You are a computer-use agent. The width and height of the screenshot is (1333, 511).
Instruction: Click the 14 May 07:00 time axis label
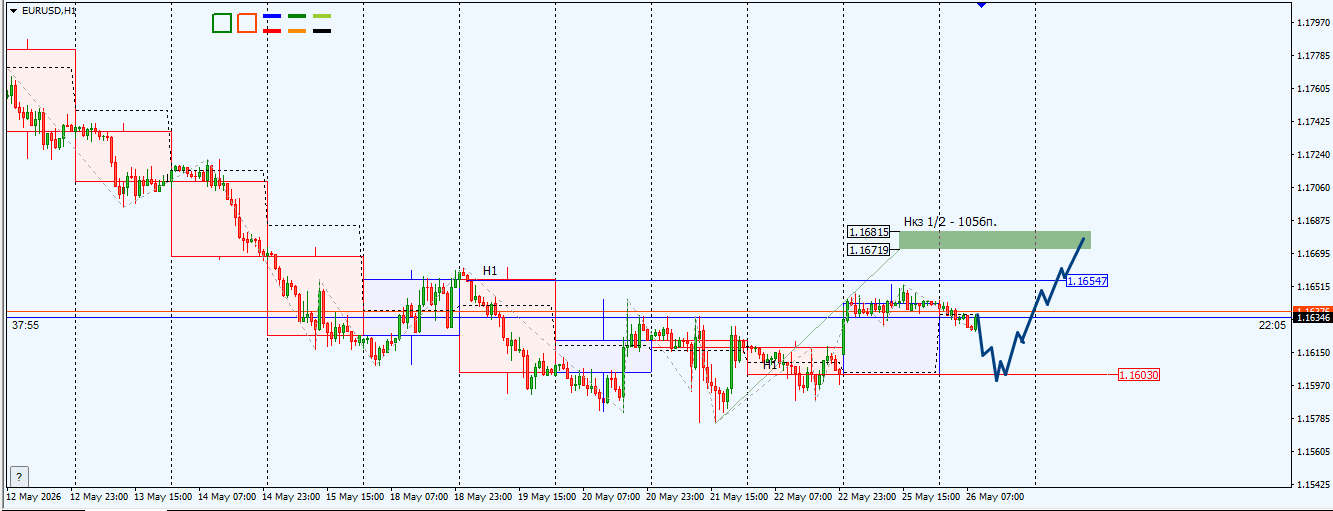[x=227, y=496]
